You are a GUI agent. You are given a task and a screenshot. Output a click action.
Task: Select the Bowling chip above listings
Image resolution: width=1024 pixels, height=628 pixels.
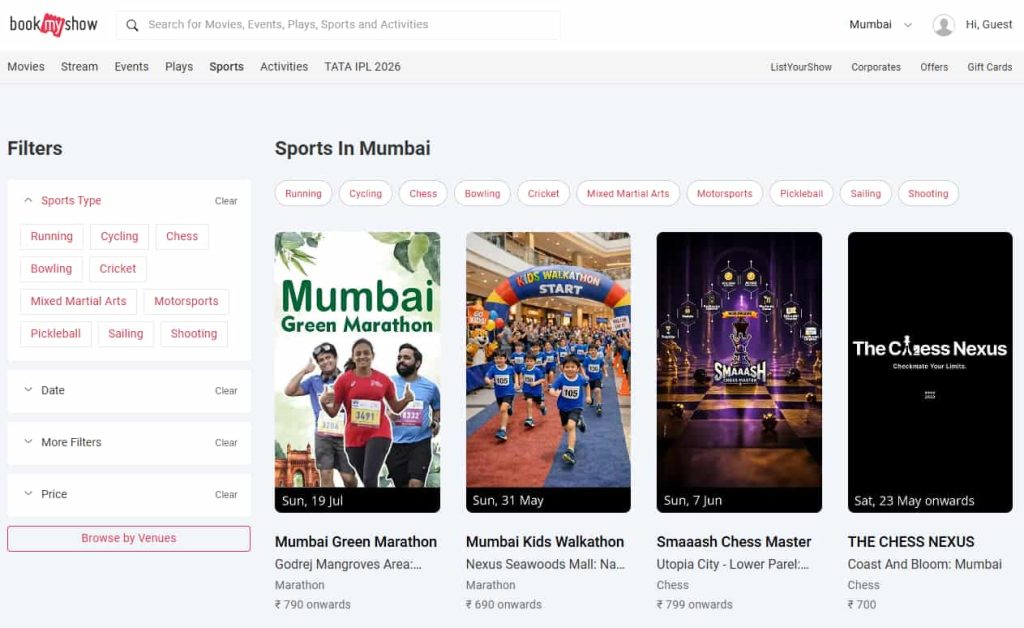coord(482,193)
